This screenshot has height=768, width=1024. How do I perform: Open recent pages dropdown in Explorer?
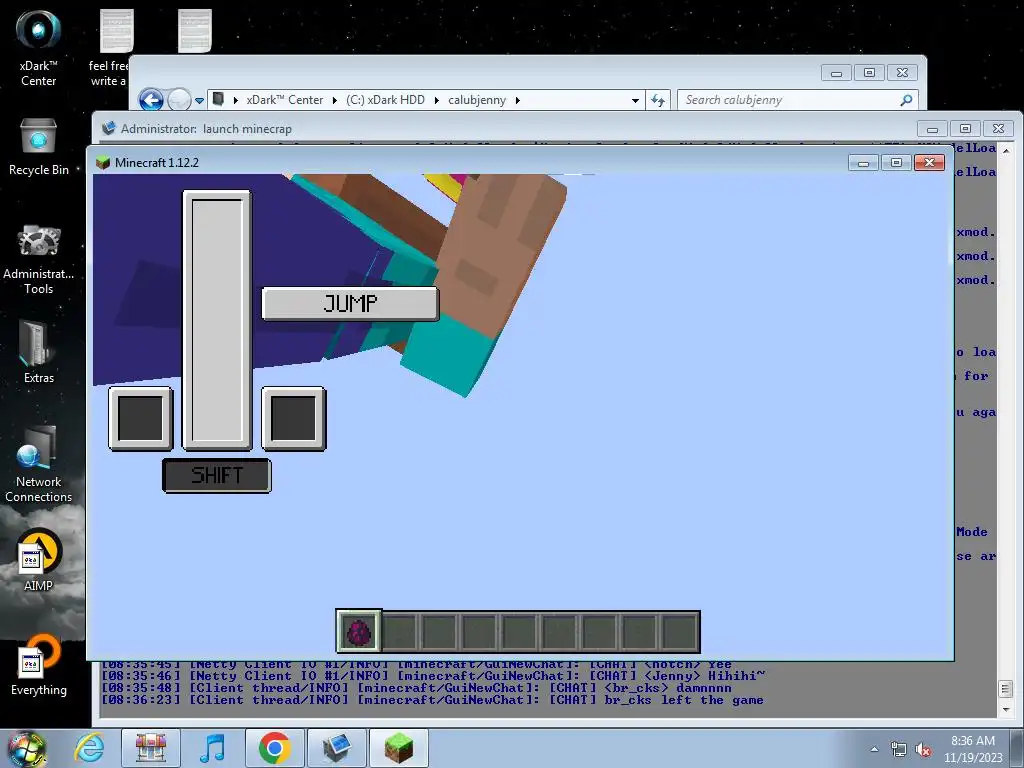pyautogui.click(x=199, y=101)
